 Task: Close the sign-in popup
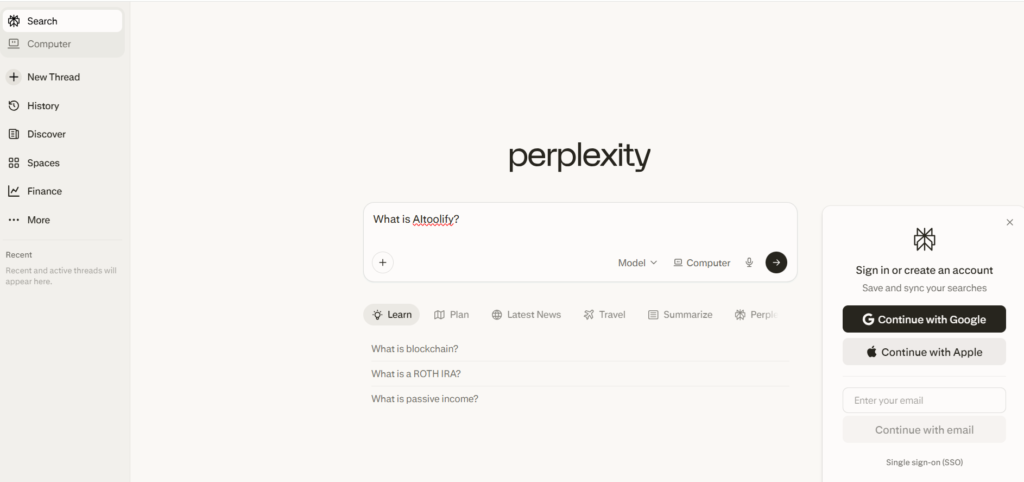click(1009, 222)
